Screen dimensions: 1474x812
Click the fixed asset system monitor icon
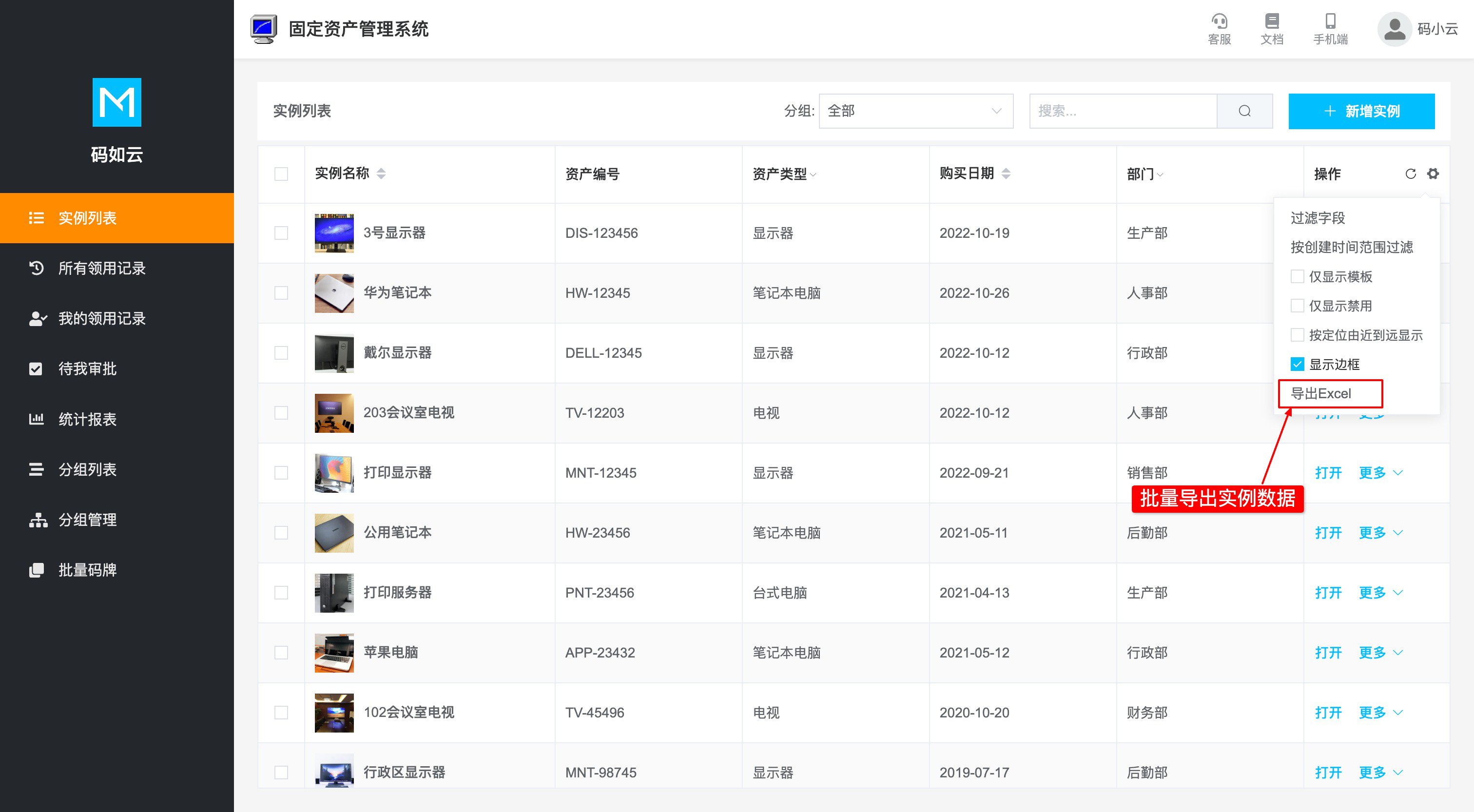[x=264, y=29]
